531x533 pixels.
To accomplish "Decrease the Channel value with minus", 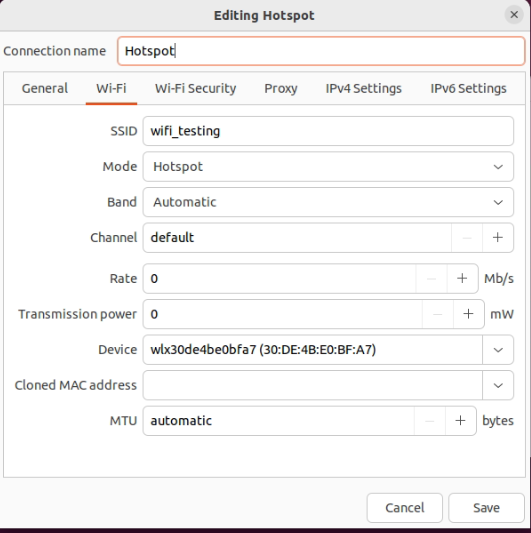I will pyautogui.click(x=467, y=238).
